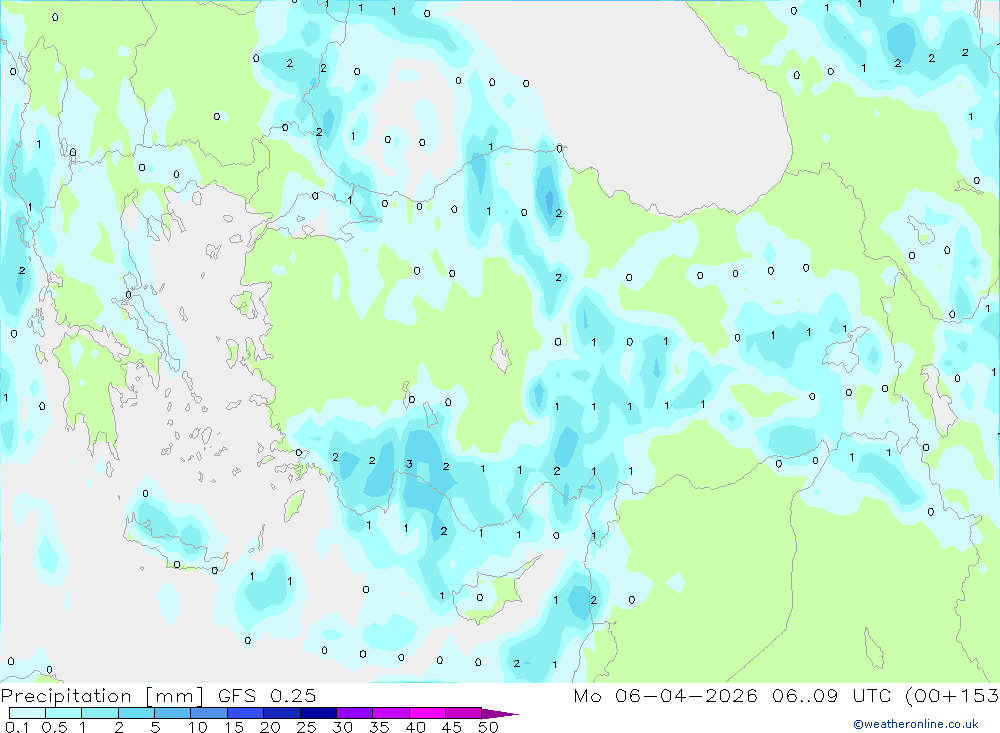Click the 'Precipitation [mm]' title text
Image resolution: width=1000 pixels, height=733 pixels.
coord(102,696)
